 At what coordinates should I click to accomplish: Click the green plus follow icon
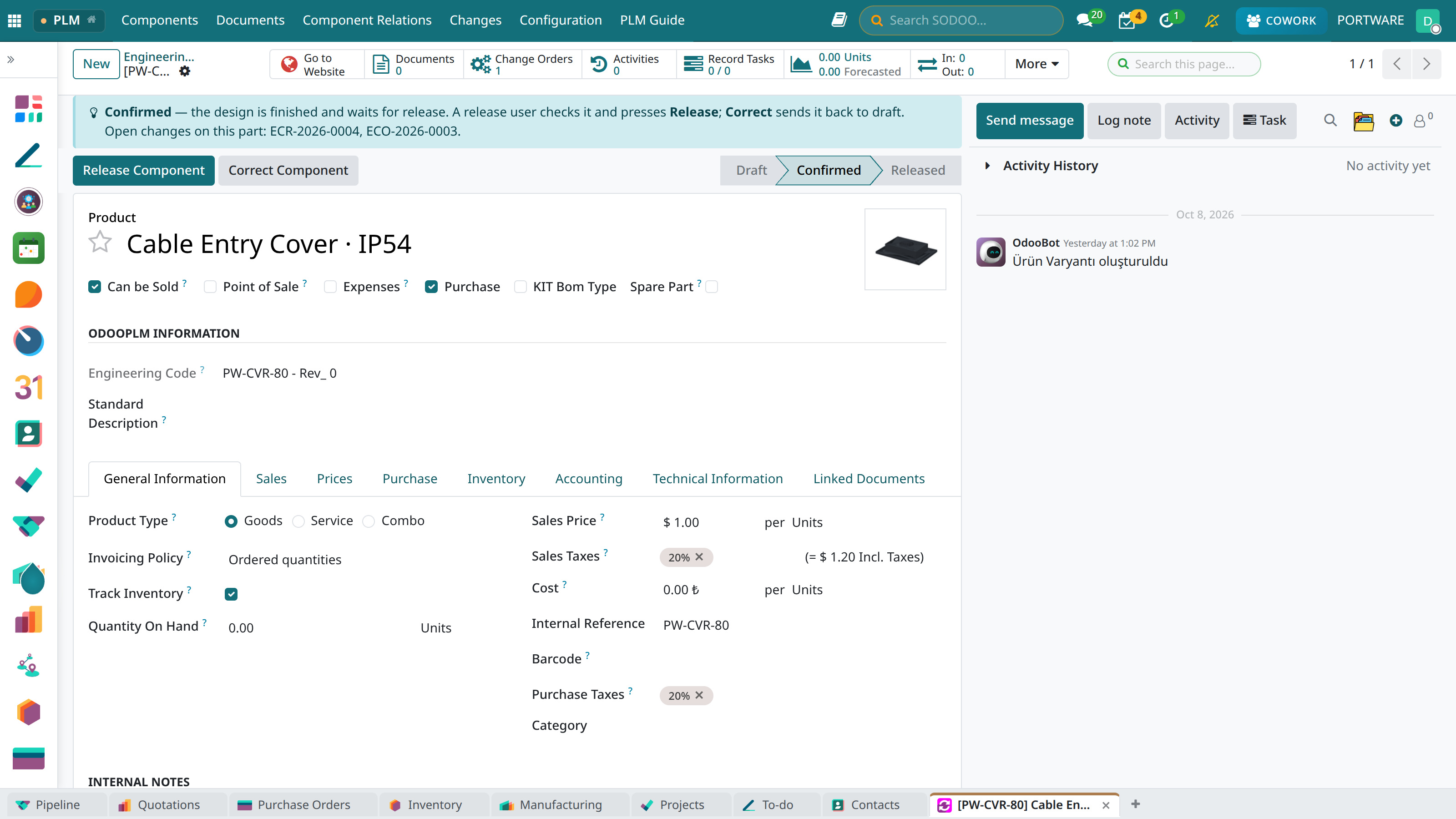click(1395, 121)
